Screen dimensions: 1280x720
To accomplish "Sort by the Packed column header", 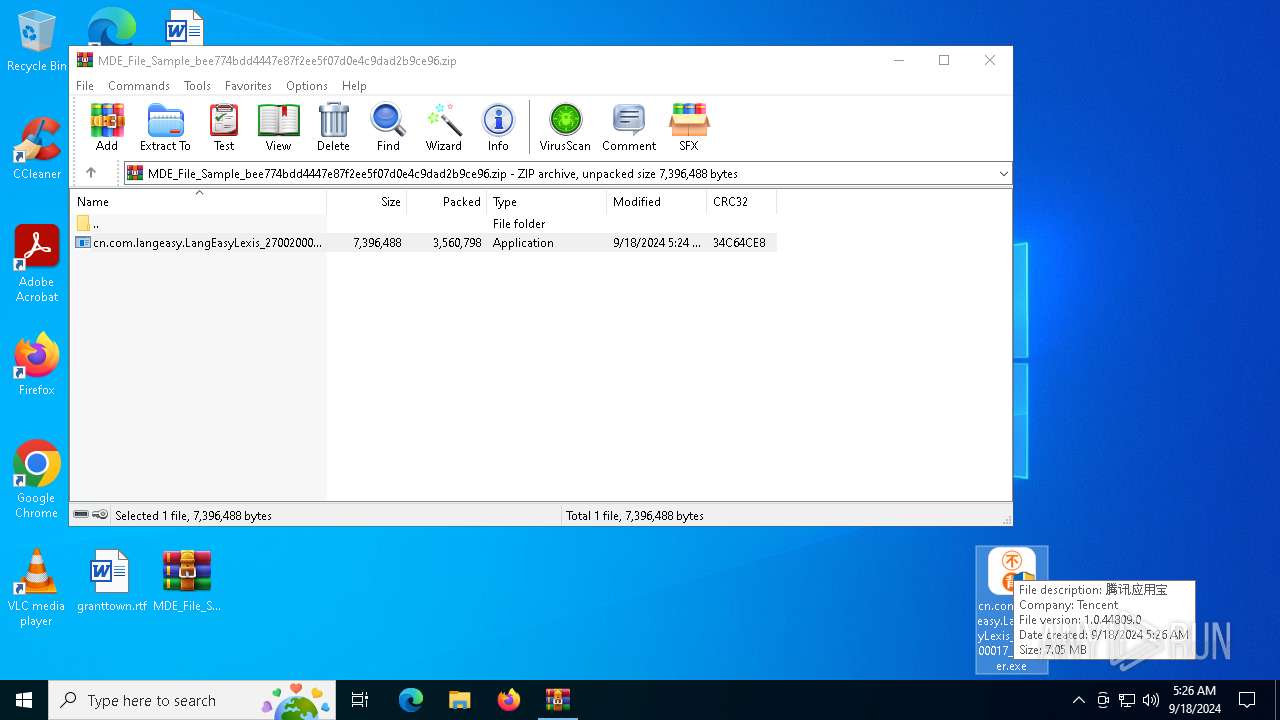I will point(447,202).
